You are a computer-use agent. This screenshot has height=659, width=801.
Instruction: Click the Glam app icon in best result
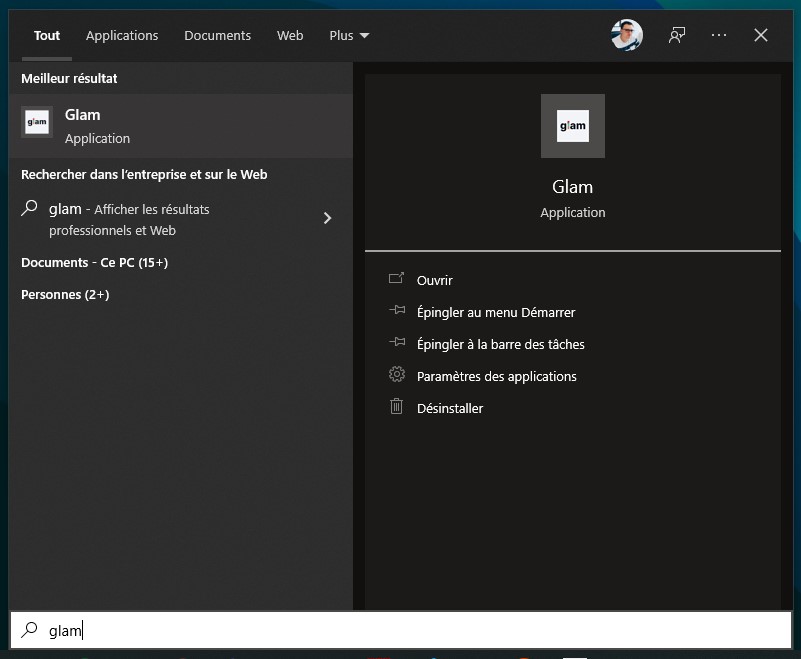[x=37, y=123]
